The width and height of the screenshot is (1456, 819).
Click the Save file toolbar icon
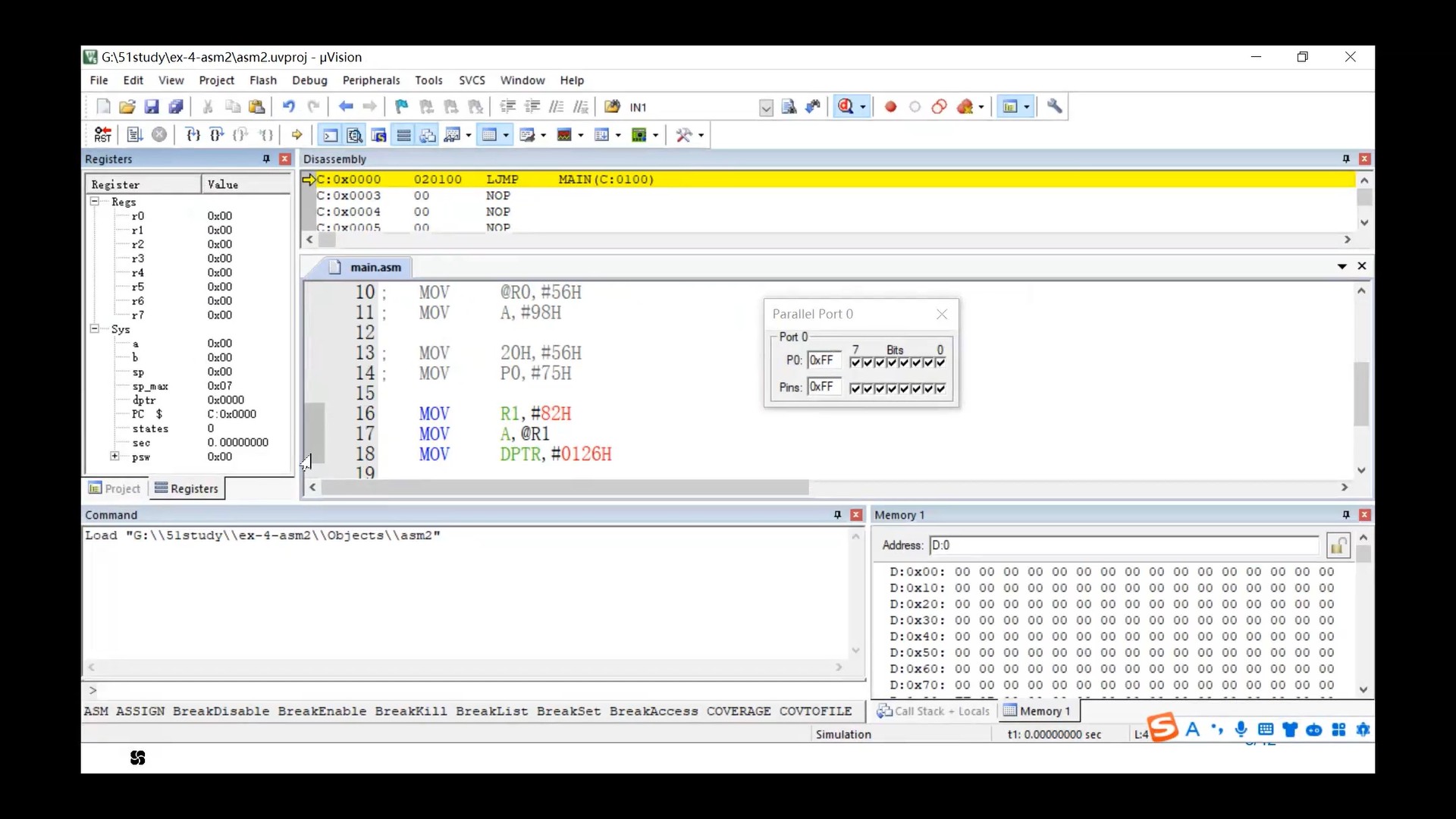click(x=151, y=107)
